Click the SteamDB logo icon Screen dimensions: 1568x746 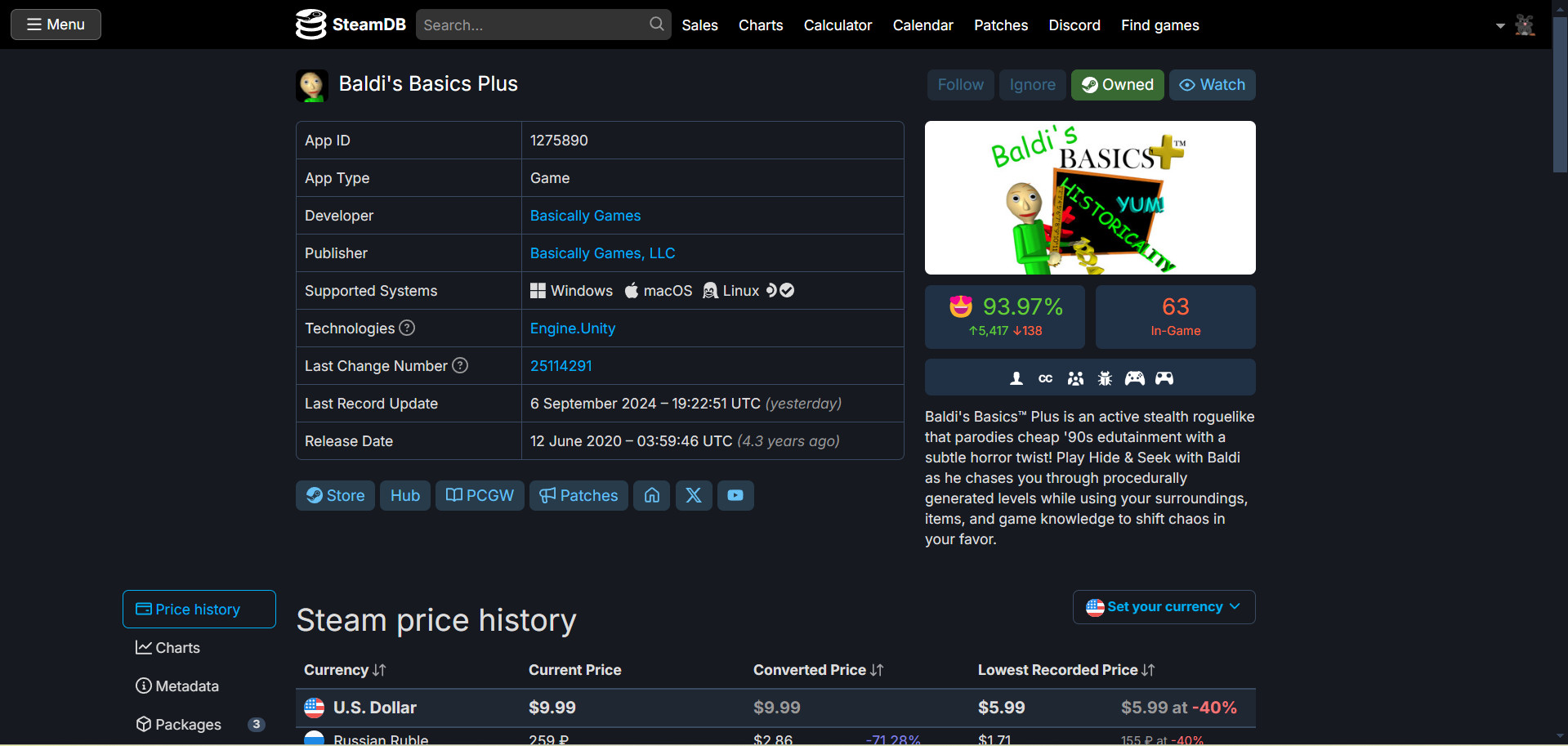click(x=310, y=25)
